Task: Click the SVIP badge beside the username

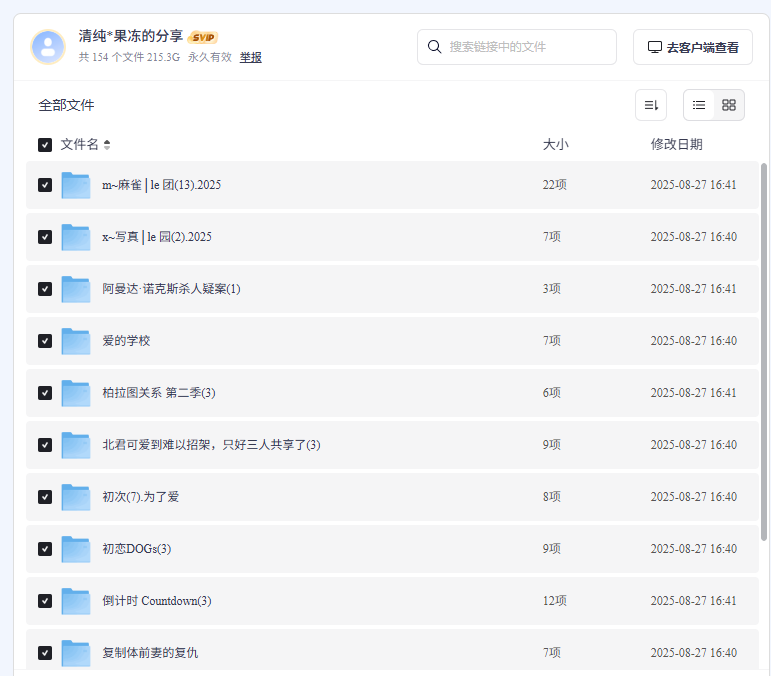Action: [203, 37]
